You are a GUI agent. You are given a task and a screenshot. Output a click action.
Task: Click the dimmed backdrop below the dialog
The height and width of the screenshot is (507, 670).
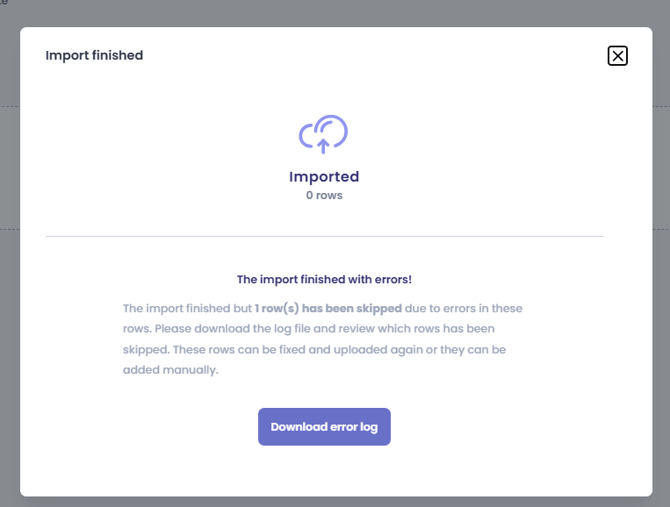coord(335,502)
